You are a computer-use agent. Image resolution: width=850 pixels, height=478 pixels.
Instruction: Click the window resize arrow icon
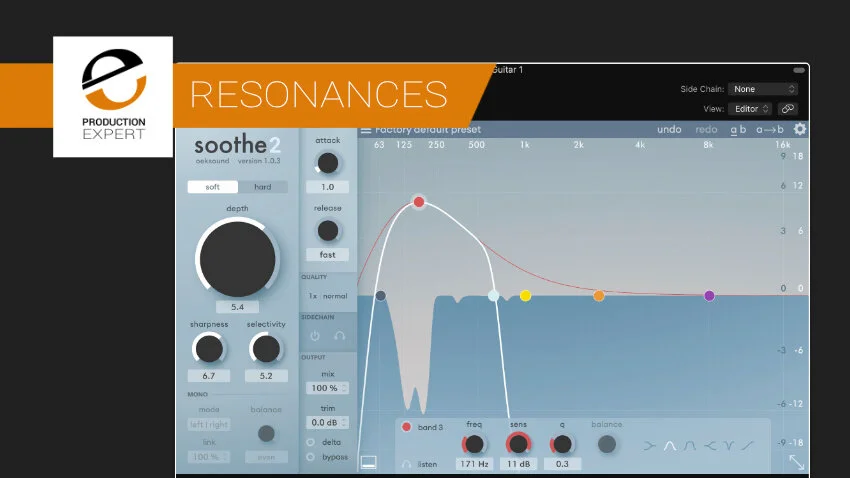click(x=796, y=462)
